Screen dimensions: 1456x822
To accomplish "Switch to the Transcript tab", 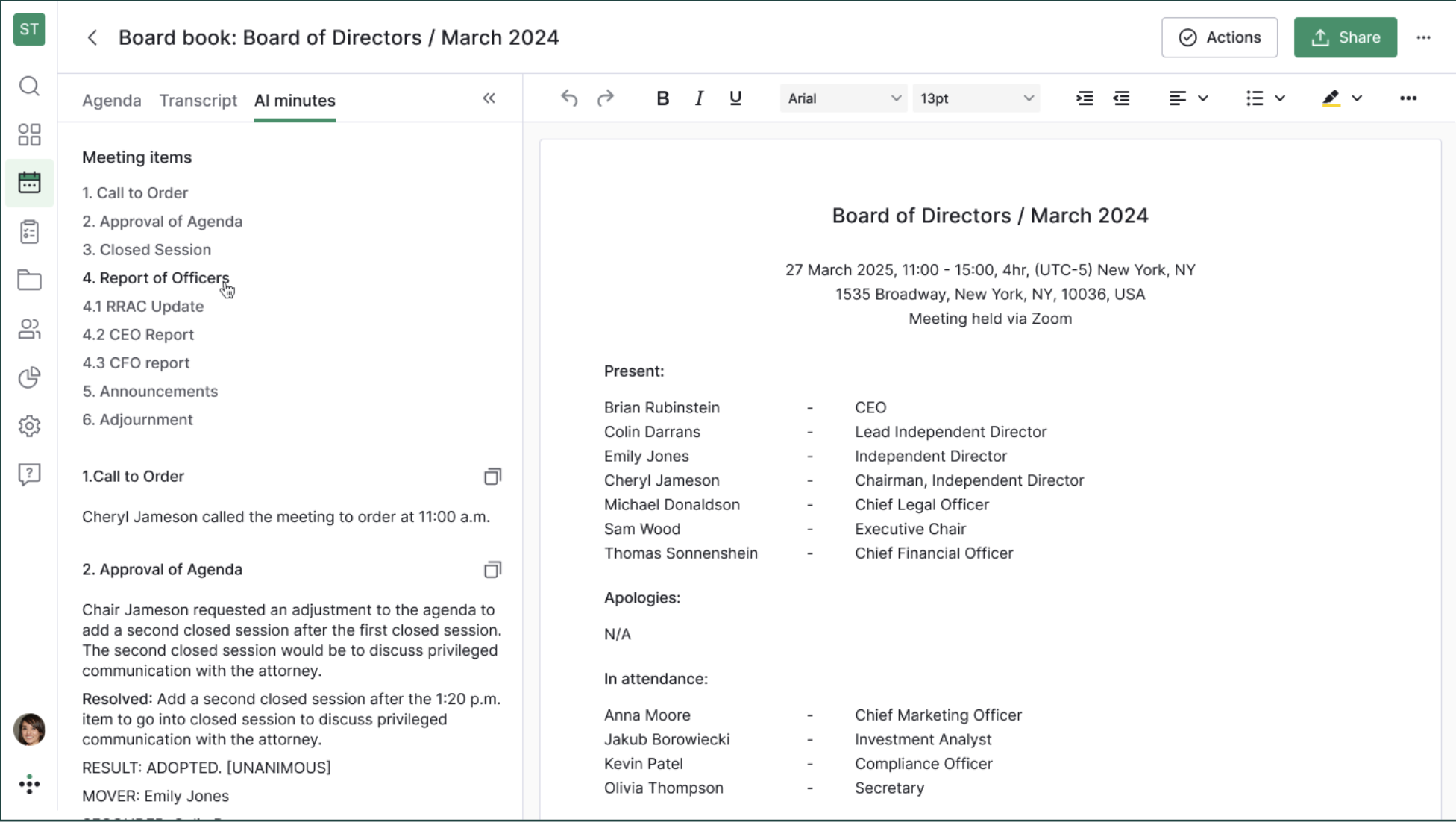I will [198, 101].
